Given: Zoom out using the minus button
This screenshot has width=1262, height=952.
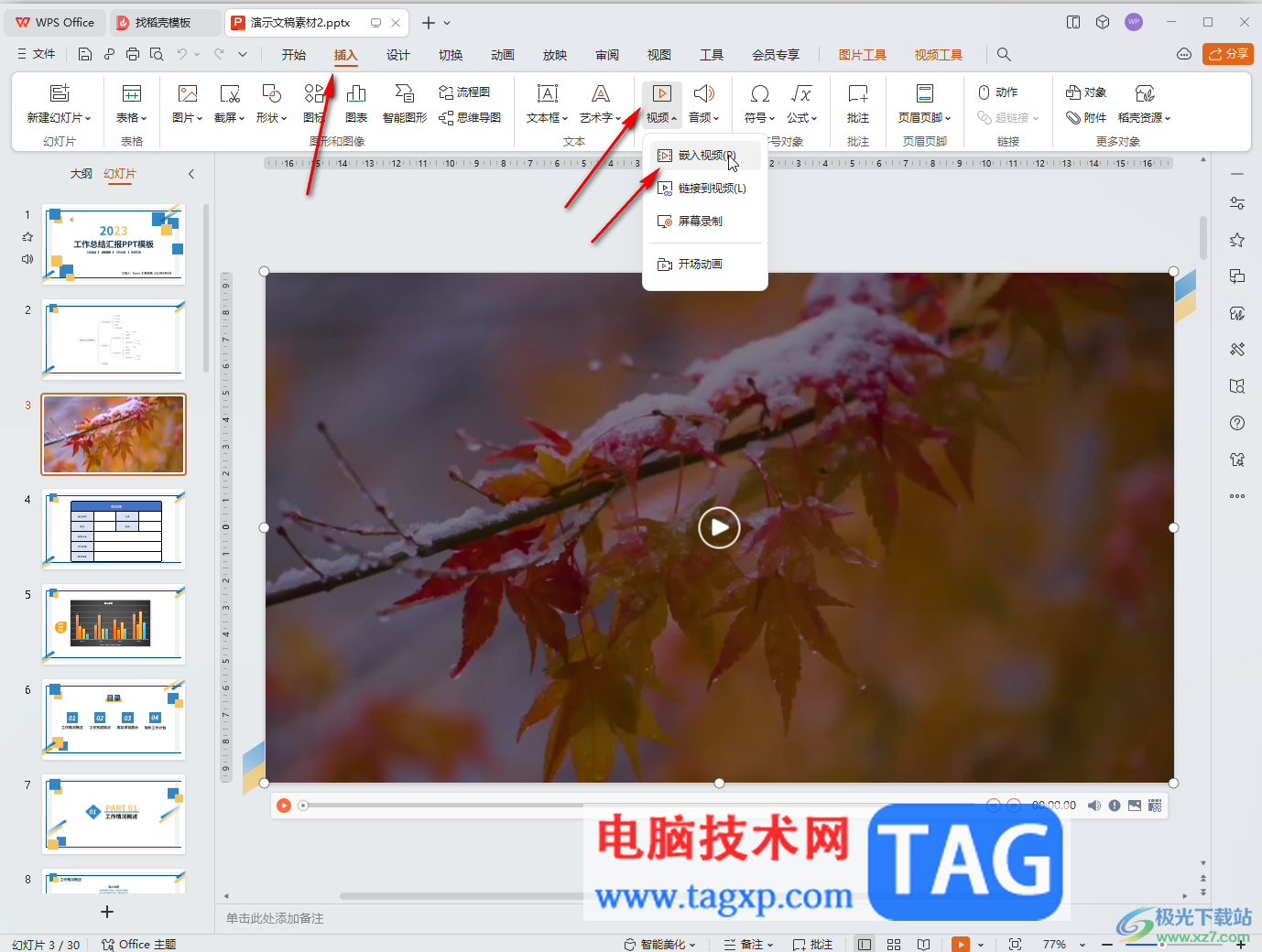Looking at the screenshot, I should point(1107,944).
